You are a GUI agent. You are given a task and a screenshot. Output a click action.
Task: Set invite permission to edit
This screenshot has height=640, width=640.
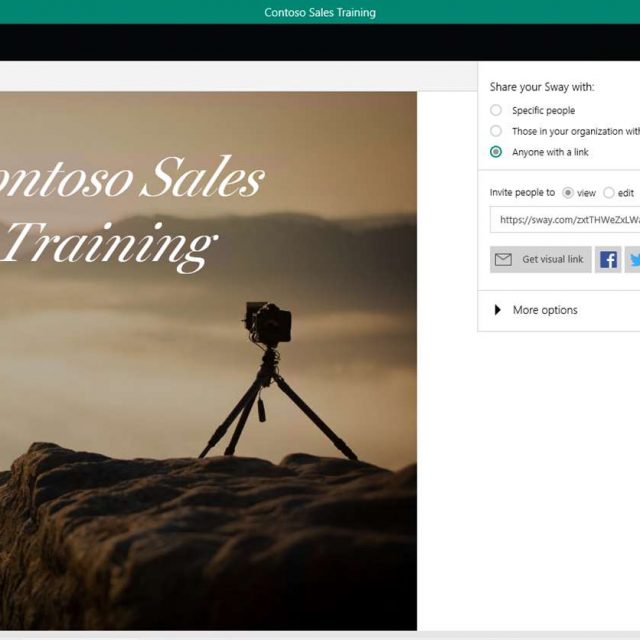click(609, 193)
